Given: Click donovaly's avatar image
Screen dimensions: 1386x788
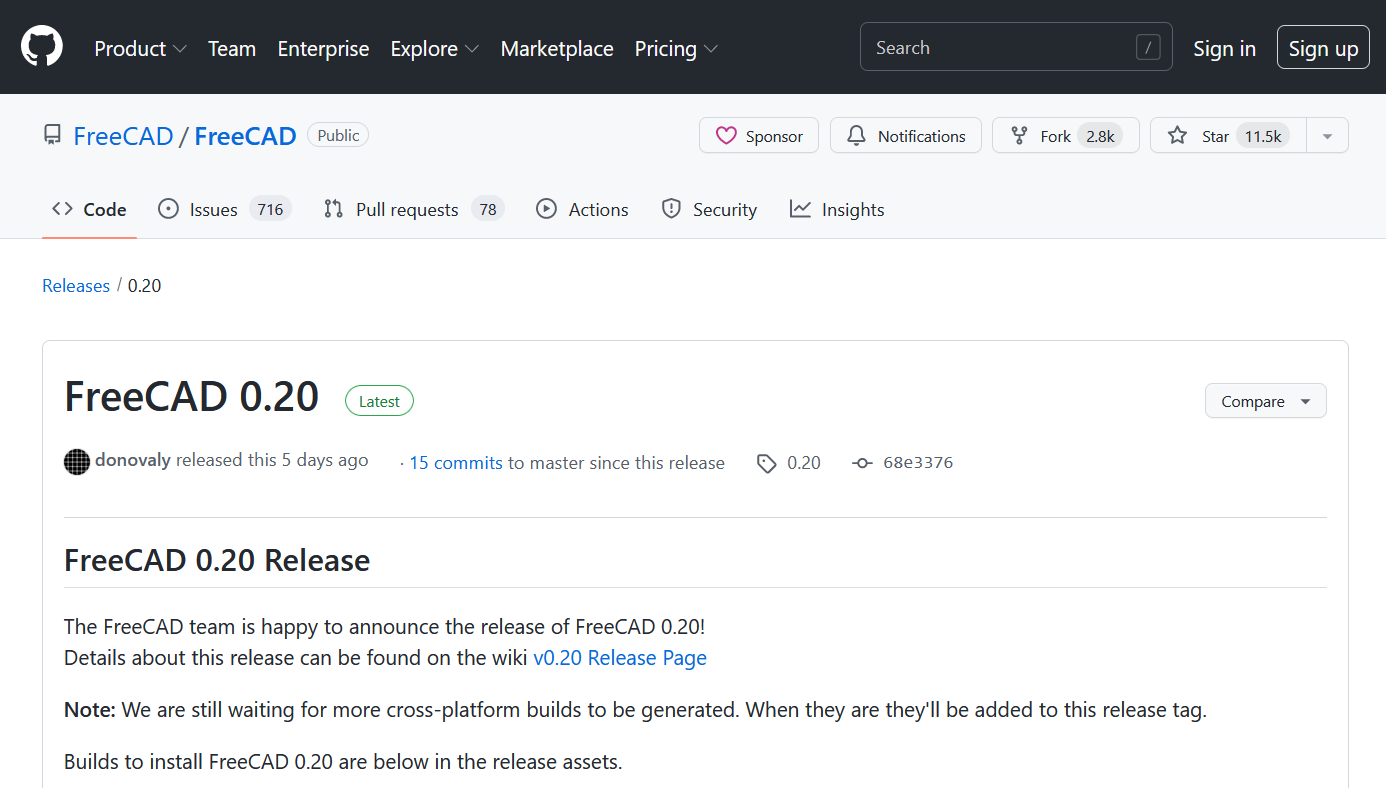Looking at the screenshot, I should click(x=77, y=462).
